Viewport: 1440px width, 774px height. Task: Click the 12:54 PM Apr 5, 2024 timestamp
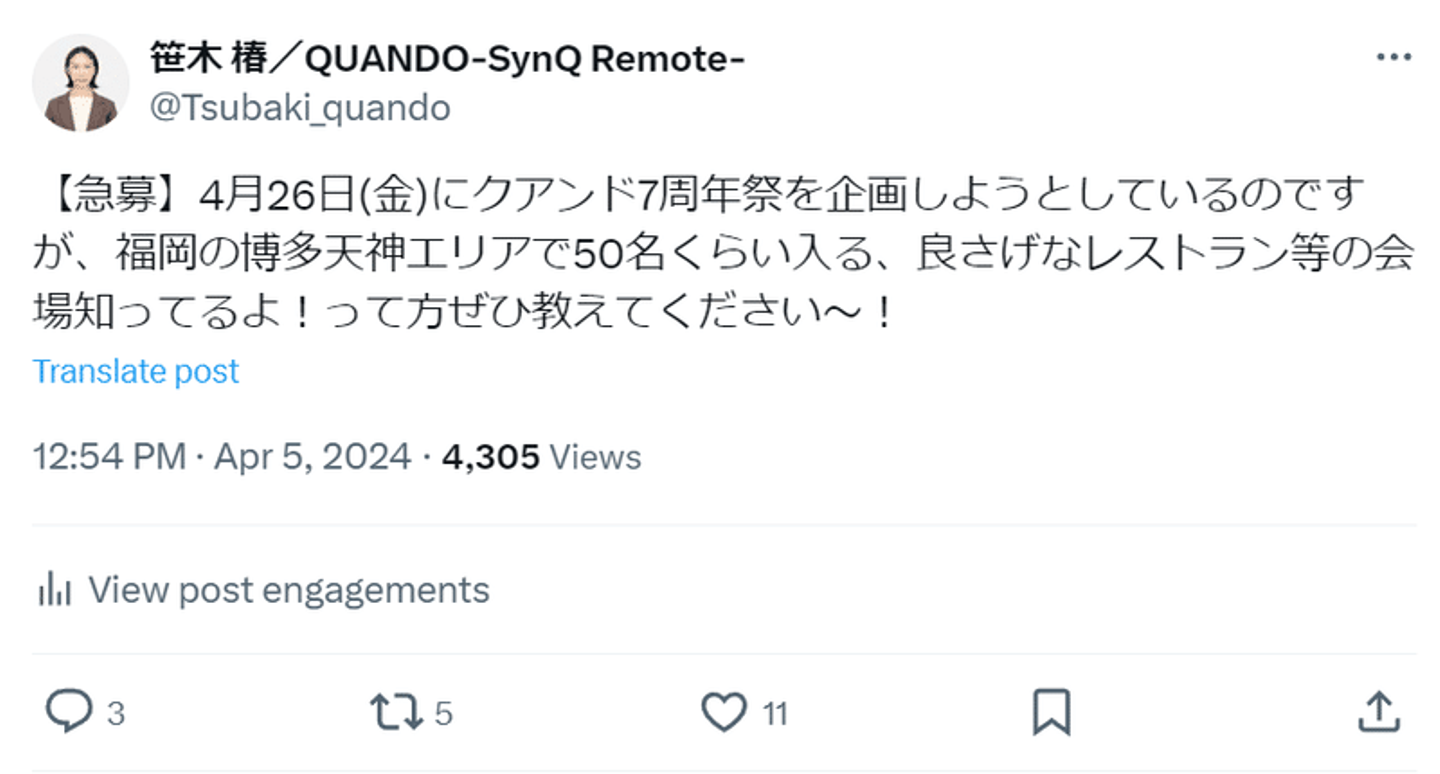pyautogui.click(x=222, y=457)
